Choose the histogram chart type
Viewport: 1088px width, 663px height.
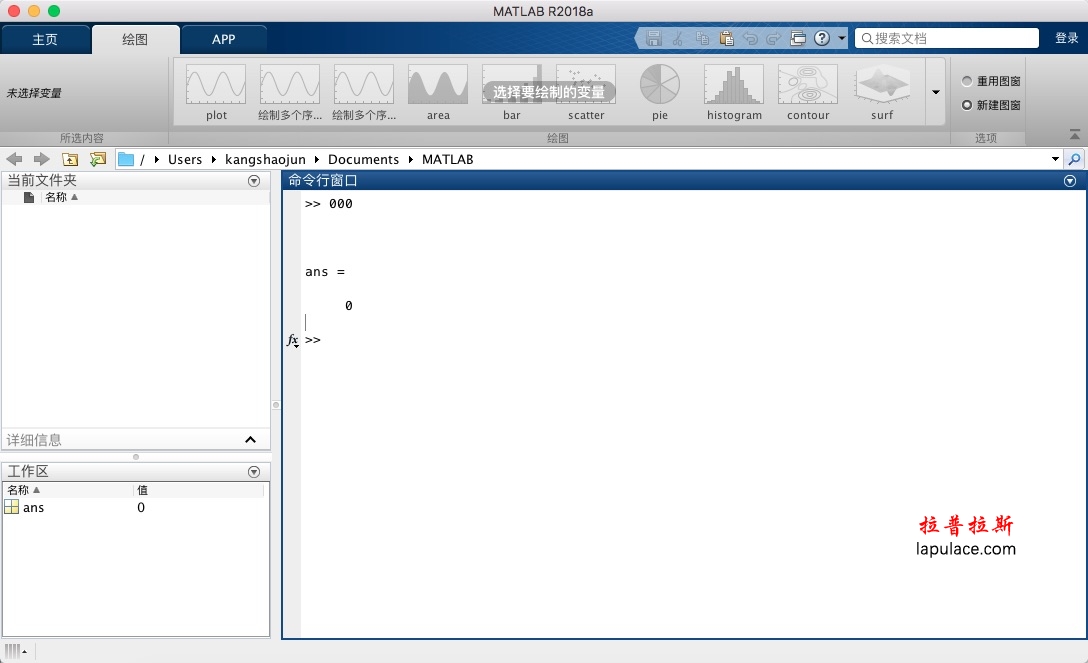(734, 93)
